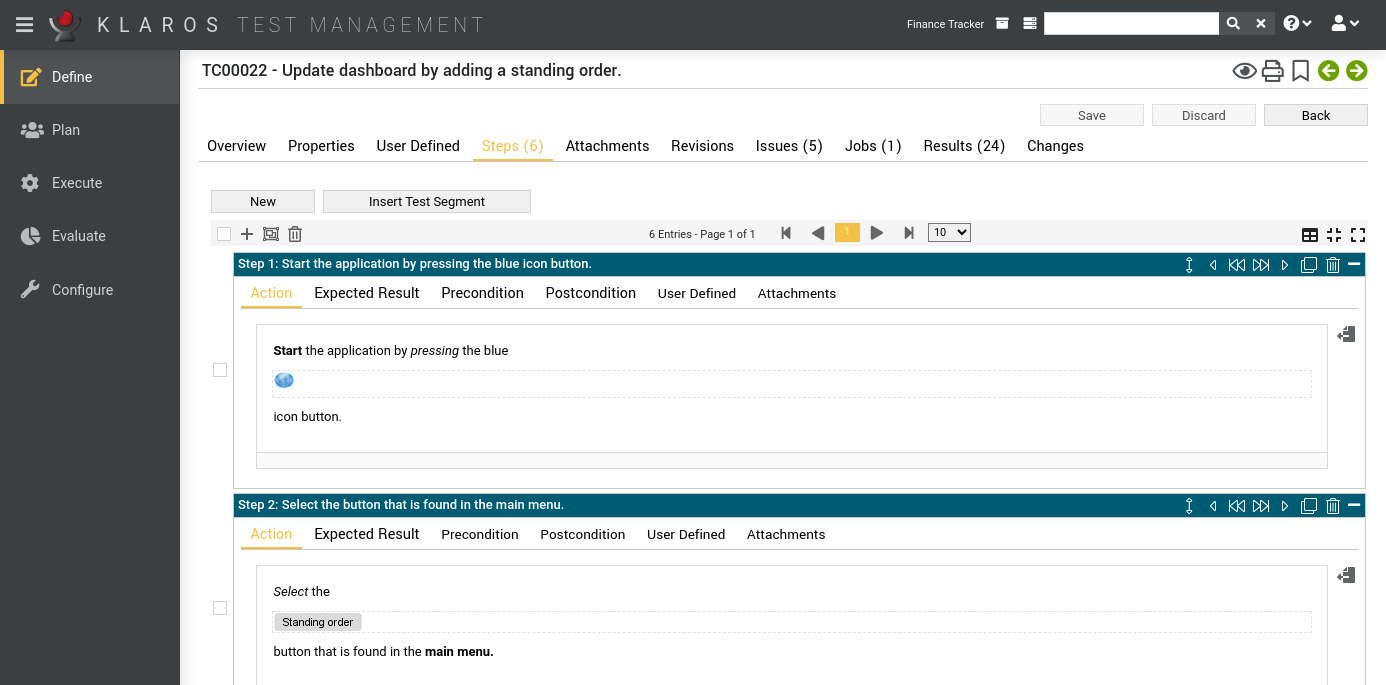Click the print icon in page header
This screenshot has width=1386, height=685.
[1272, 71]
